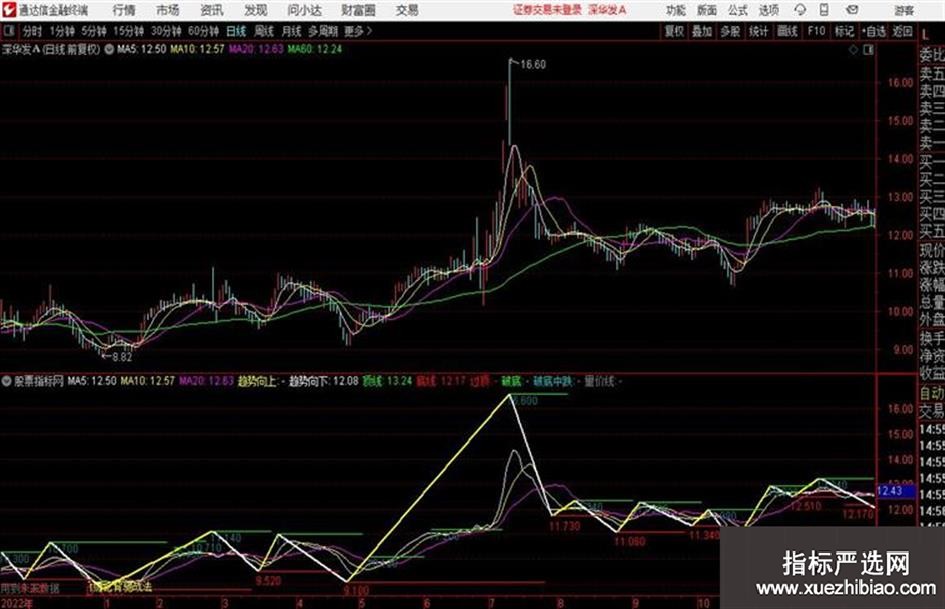945x609 pixels.
Task: Expand main chart indicator dropdown beside 深华发A
Action: pos(109,49)
